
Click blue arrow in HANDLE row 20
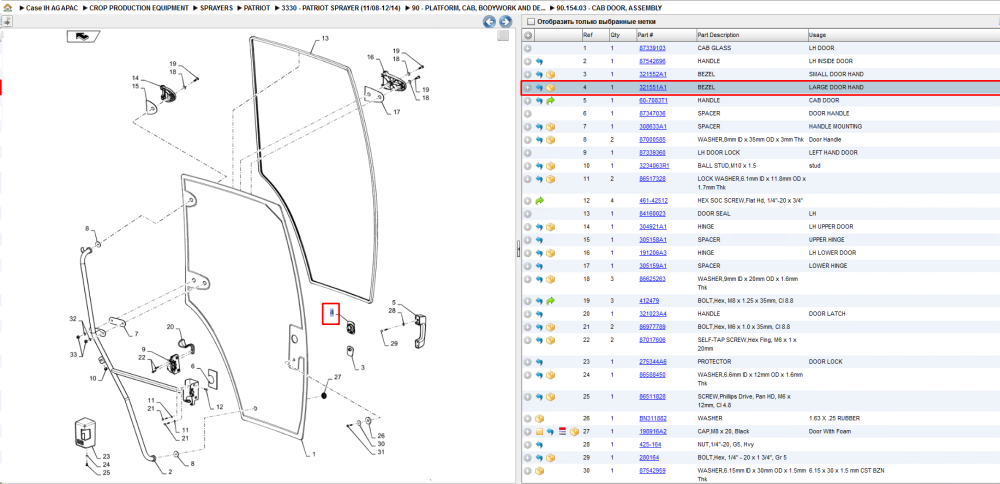point(539,314)
